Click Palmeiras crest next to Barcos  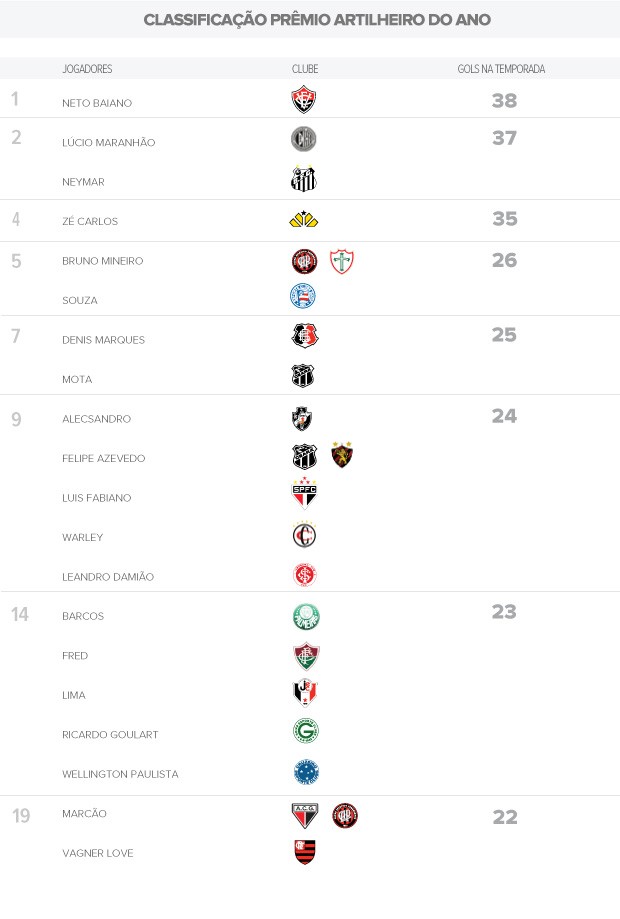[x=305, y=616]
